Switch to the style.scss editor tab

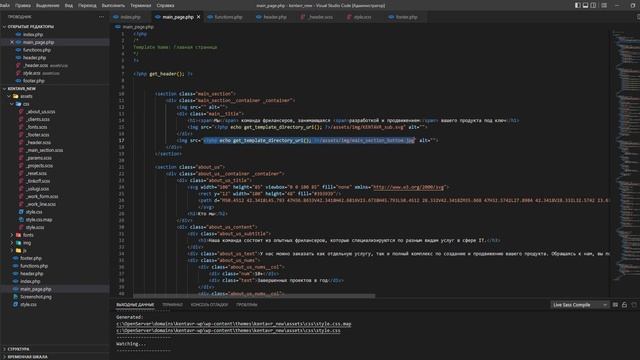click(x=362, y=17)
